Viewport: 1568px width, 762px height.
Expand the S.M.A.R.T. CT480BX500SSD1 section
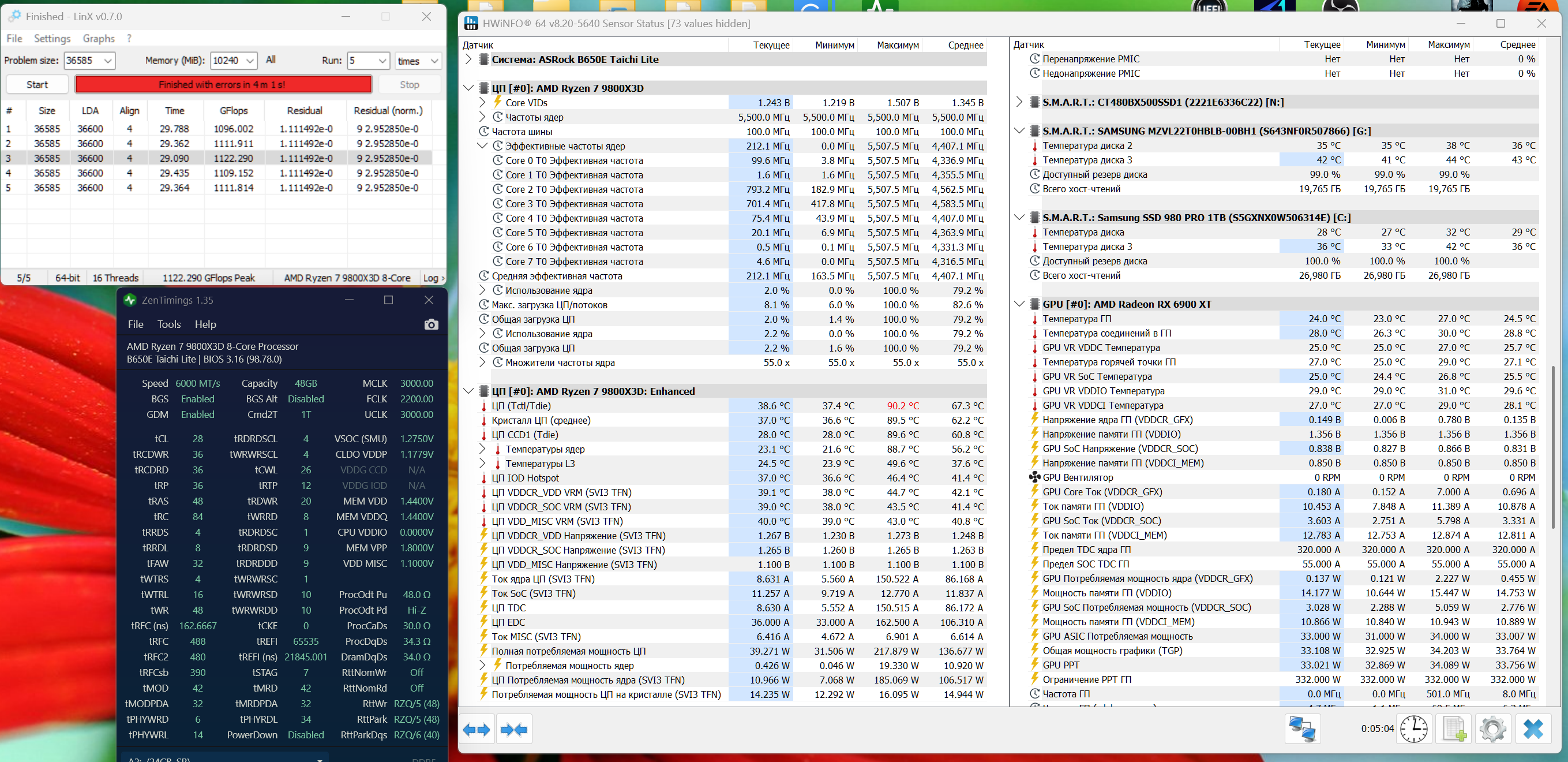(1019, 102)
